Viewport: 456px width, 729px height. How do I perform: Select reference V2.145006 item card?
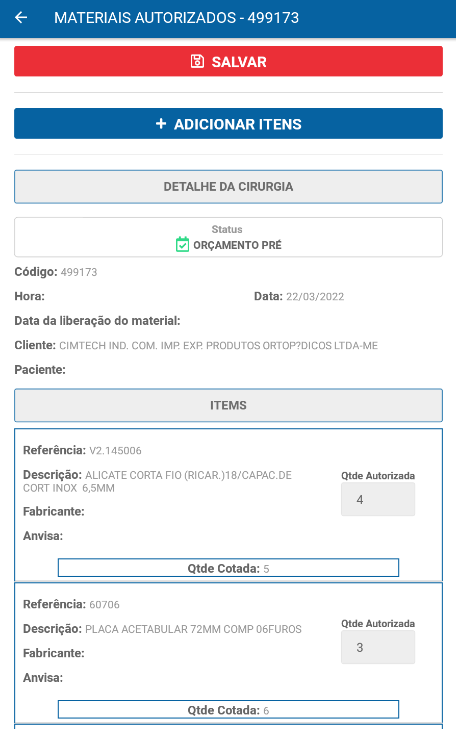click(228, 505)
